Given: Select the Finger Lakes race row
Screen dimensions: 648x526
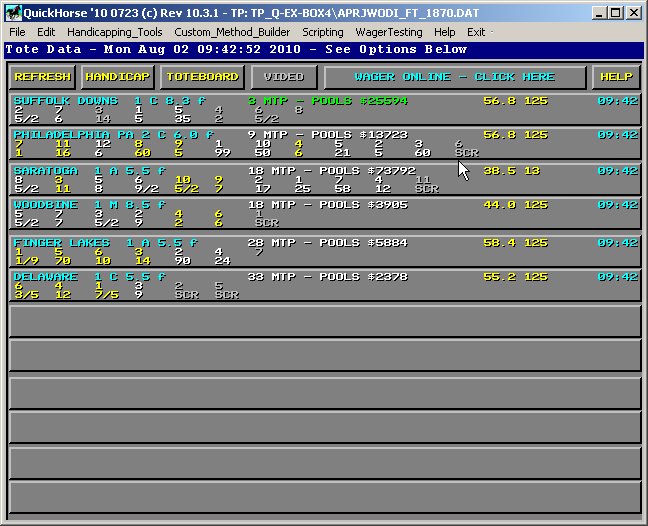Looking at the screenshot, I should (324, 251).
